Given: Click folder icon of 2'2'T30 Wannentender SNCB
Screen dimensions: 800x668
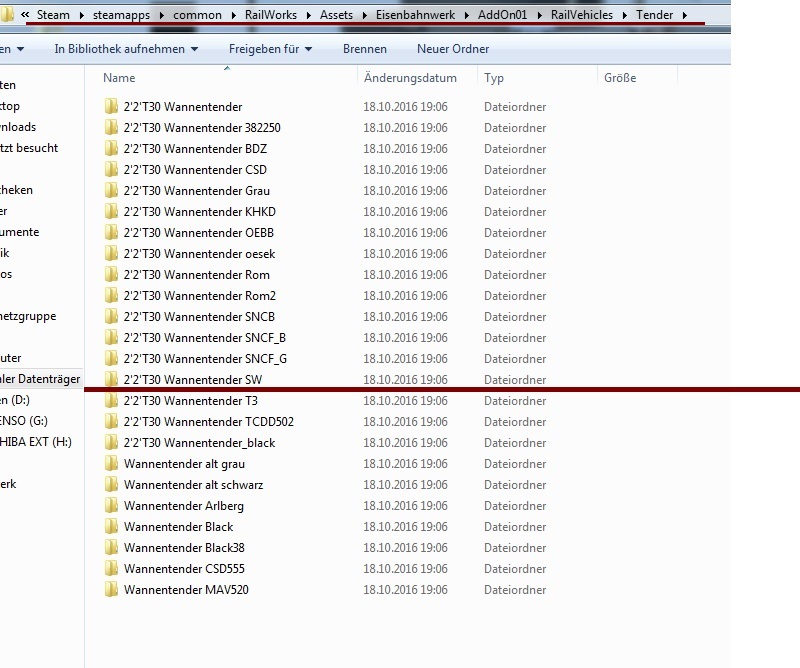Looking at the screenshot, I should pos(111,316).
